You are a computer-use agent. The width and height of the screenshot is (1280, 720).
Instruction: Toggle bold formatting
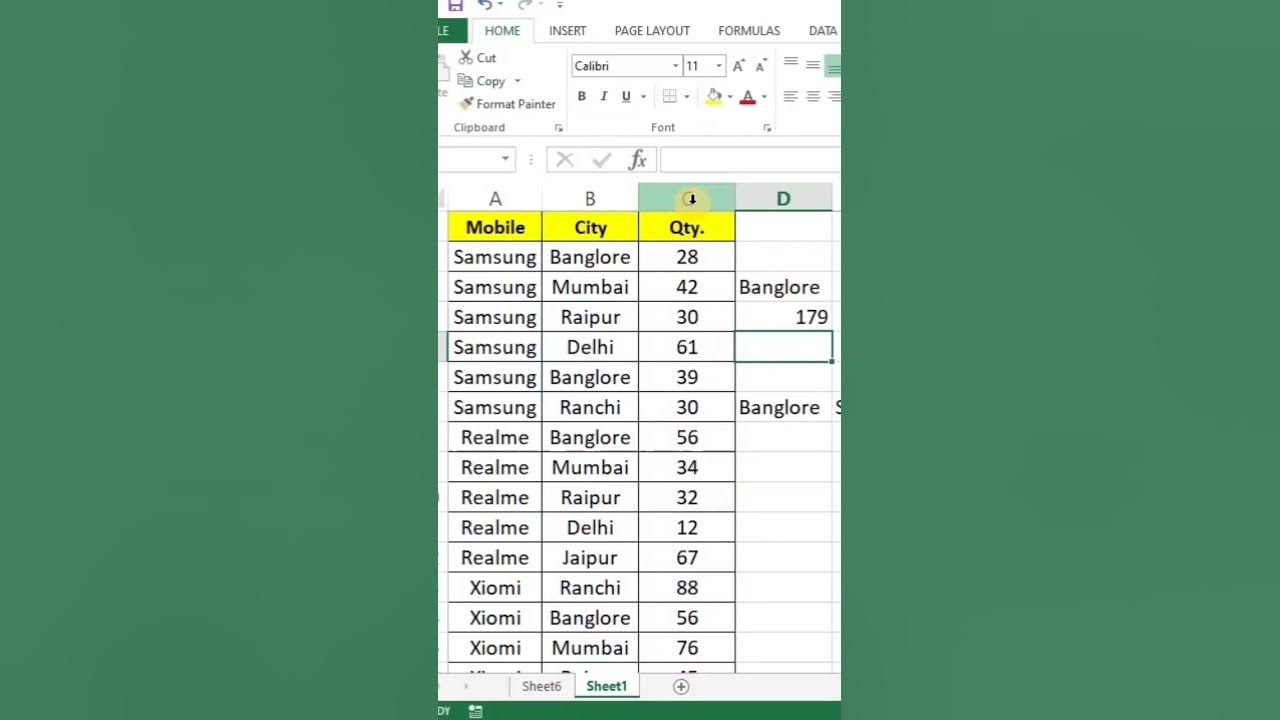pyautogui.click(x=581, y=97)
